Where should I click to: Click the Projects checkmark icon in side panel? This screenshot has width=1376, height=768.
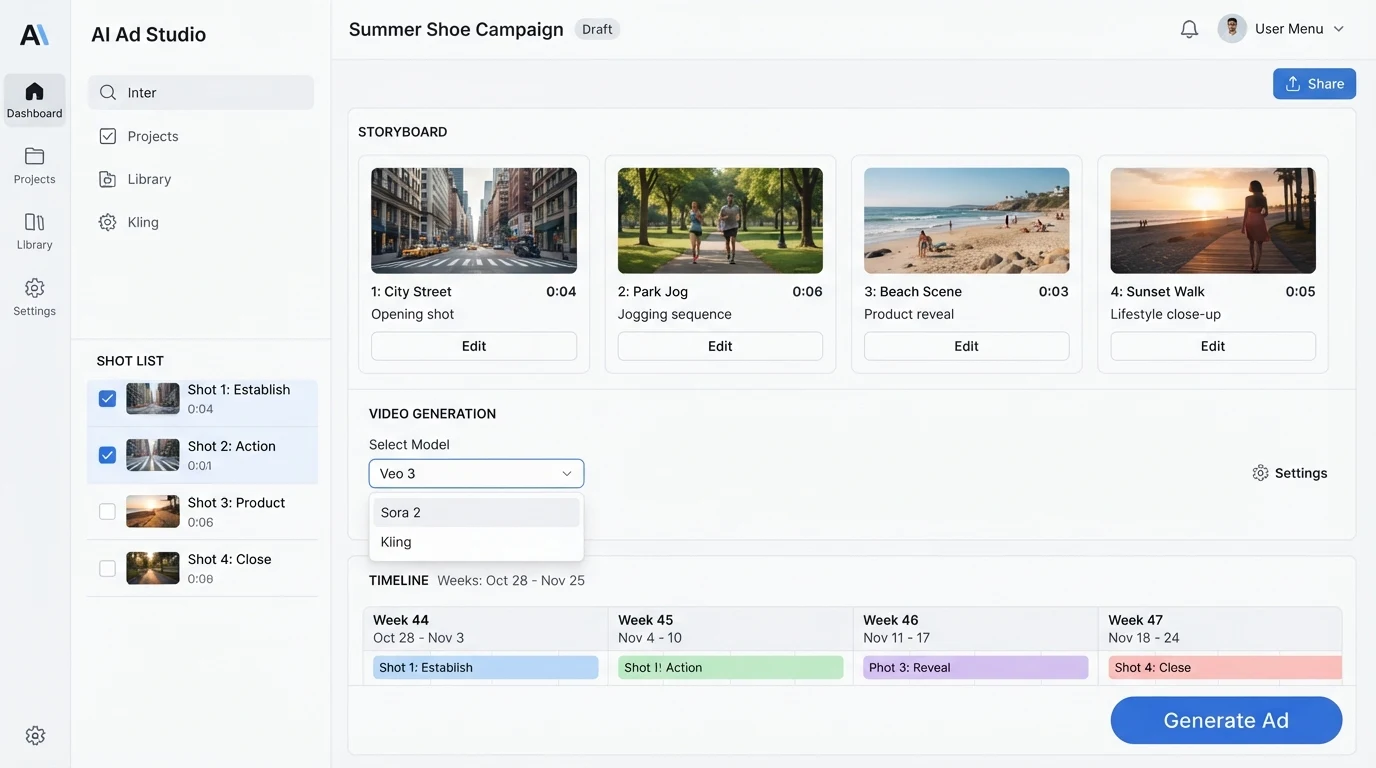[108, 136]
